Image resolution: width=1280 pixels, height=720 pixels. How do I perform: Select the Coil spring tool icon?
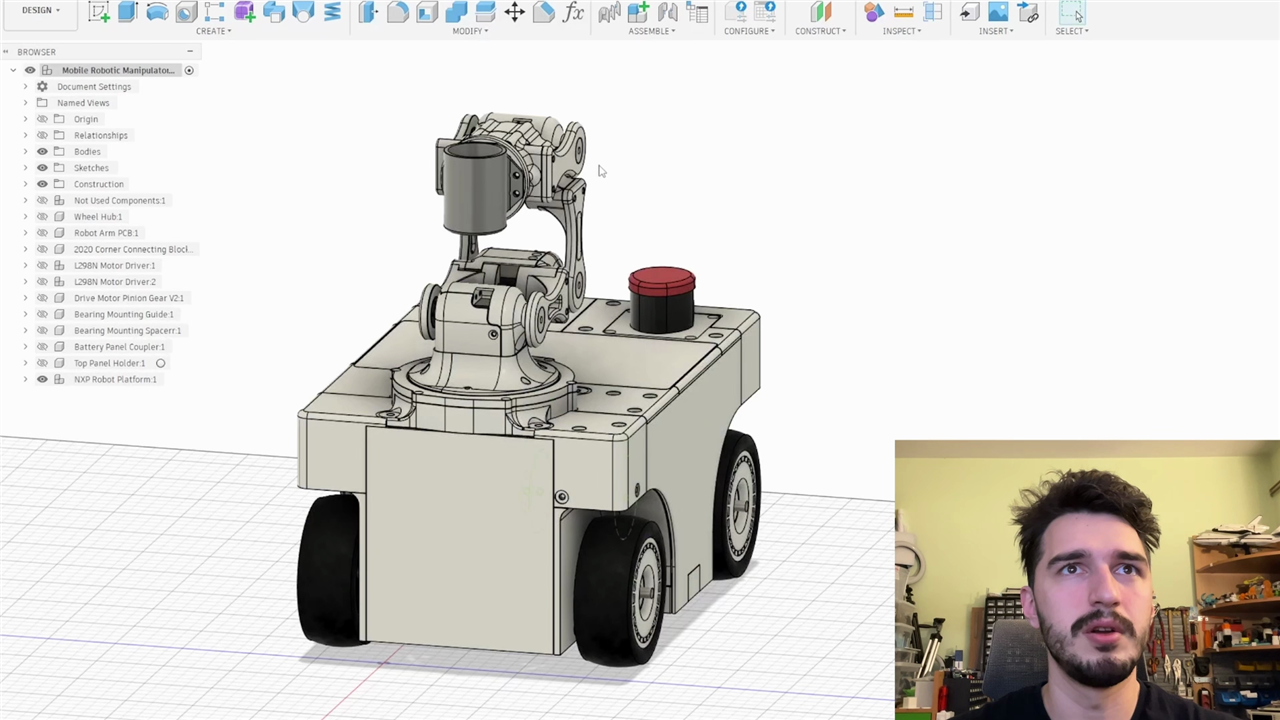[332, 12]
